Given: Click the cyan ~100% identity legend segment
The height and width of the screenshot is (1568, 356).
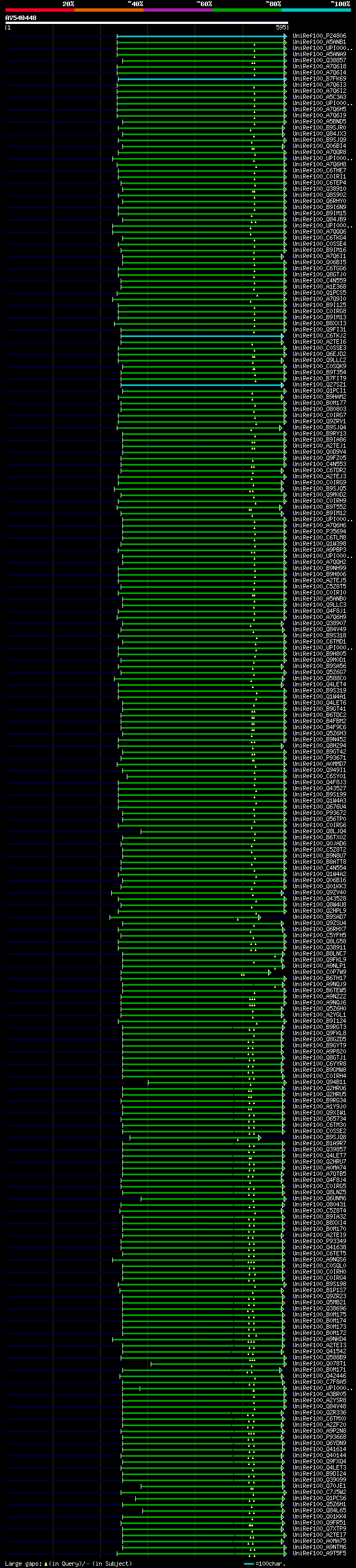Looking at the screenshot, I should click(316, 10).
